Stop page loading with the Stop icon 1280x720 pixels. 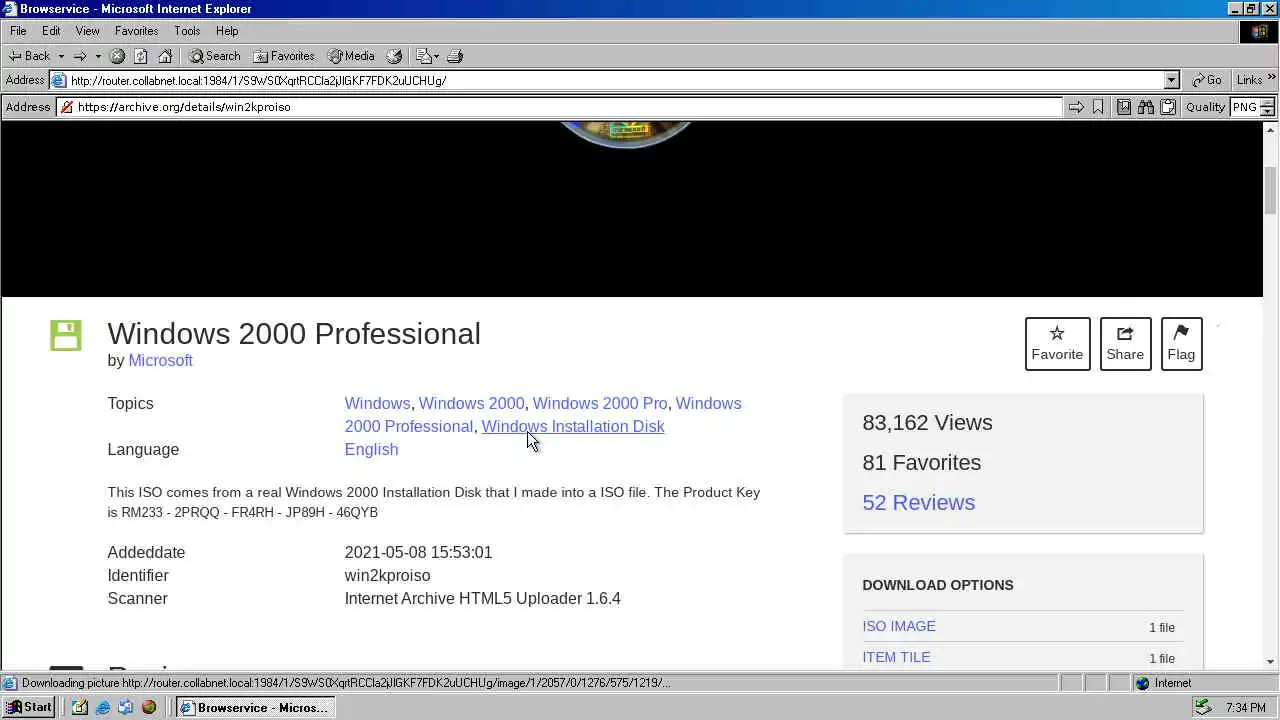pos(117,56)
